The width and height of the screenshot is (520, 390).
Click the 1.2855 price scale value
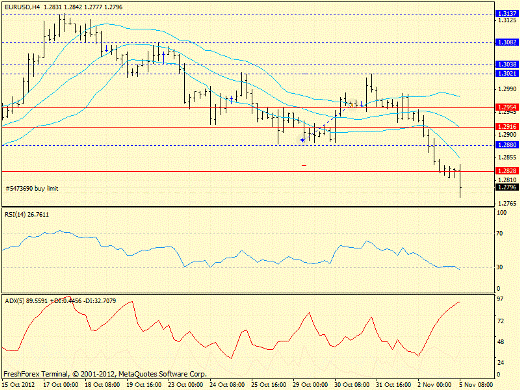point(507,157)
